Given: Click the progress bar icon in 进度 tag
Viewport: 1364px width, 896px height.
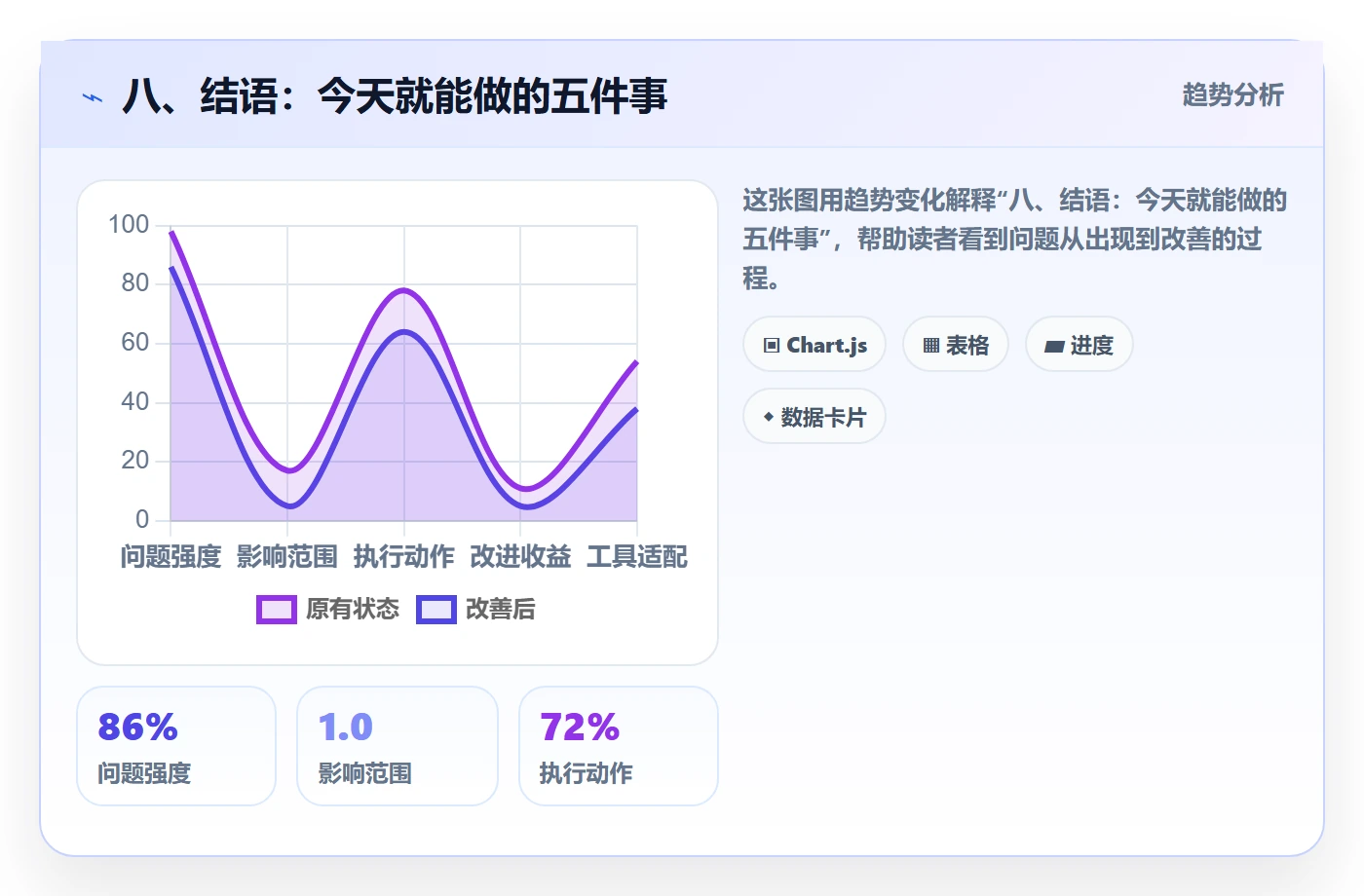Looking at the screenshot, I should 1054,347.
